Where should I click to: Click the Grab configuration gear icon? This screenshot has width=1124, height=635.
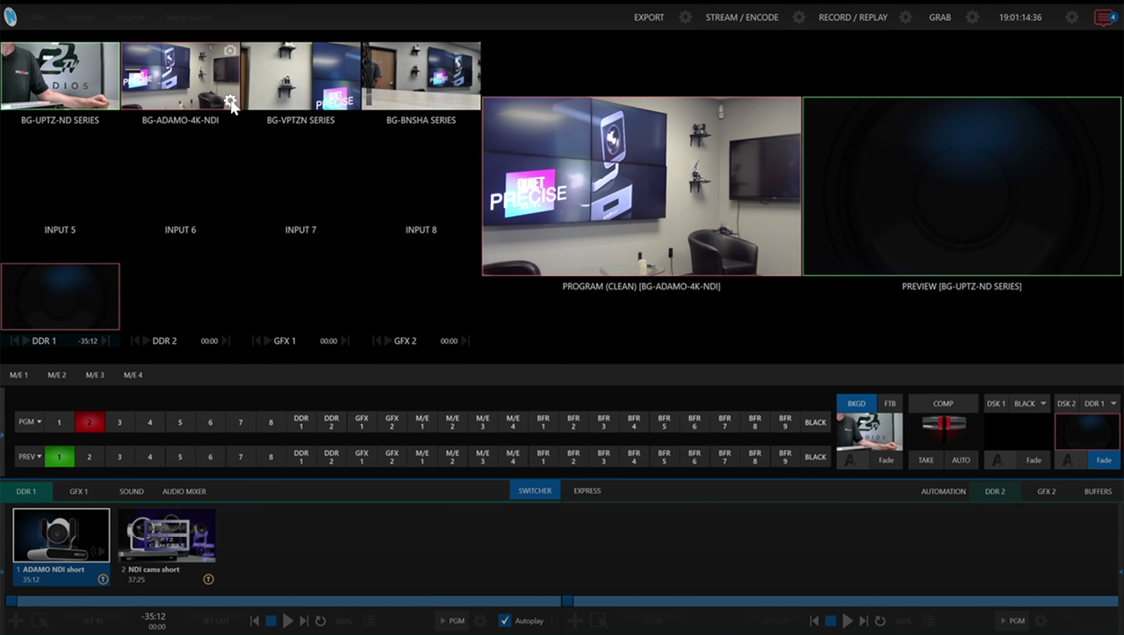point(972,17)
